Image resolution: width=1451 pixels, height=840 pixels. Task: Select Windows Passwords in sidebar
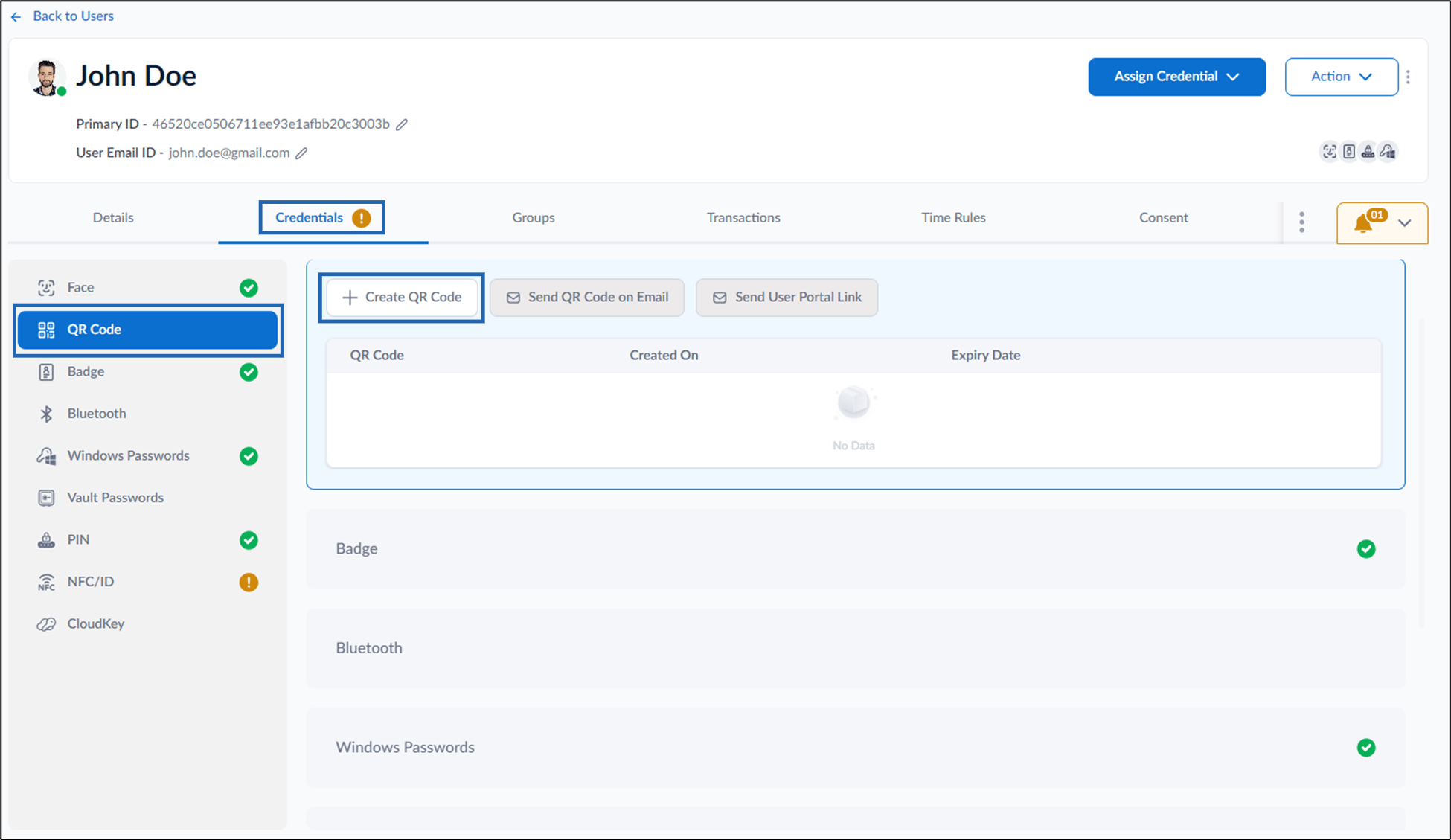pos(147,455)
